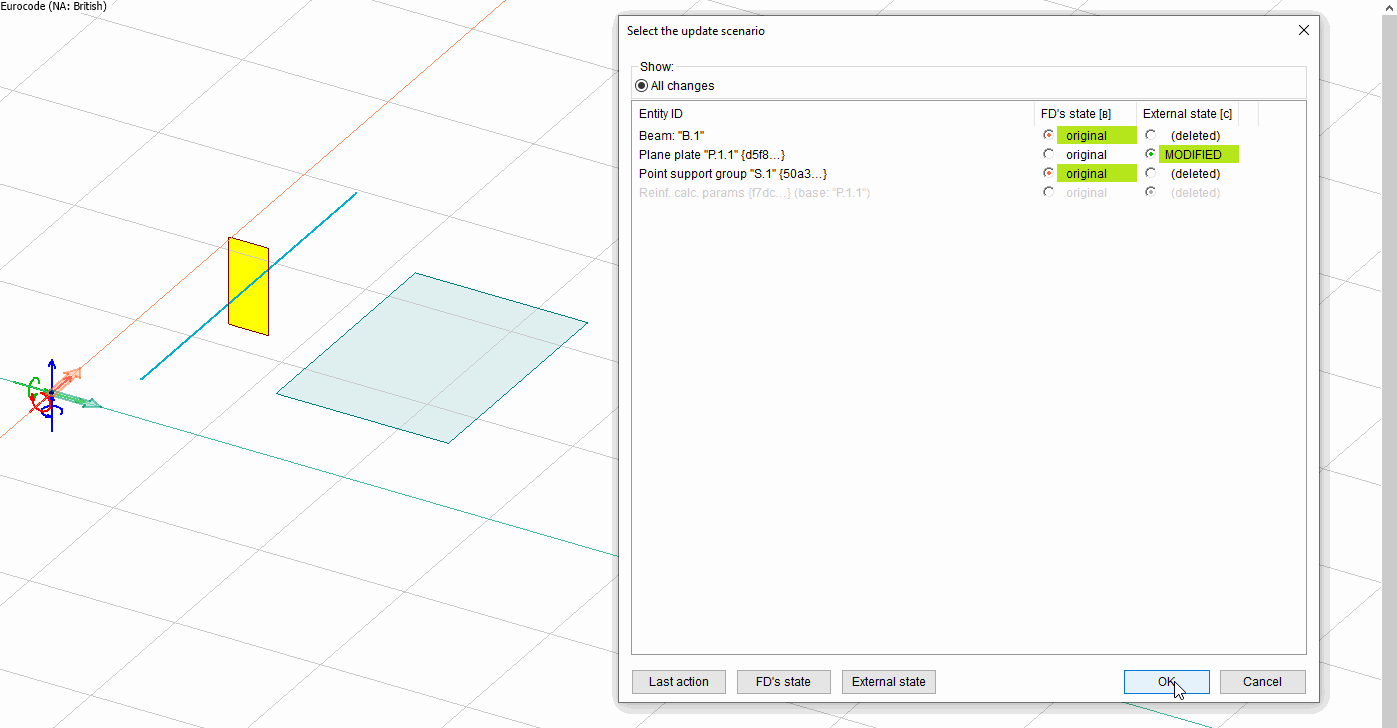
Task: Select External state deleted for Beam B.1
Action: pos(1151,135)
